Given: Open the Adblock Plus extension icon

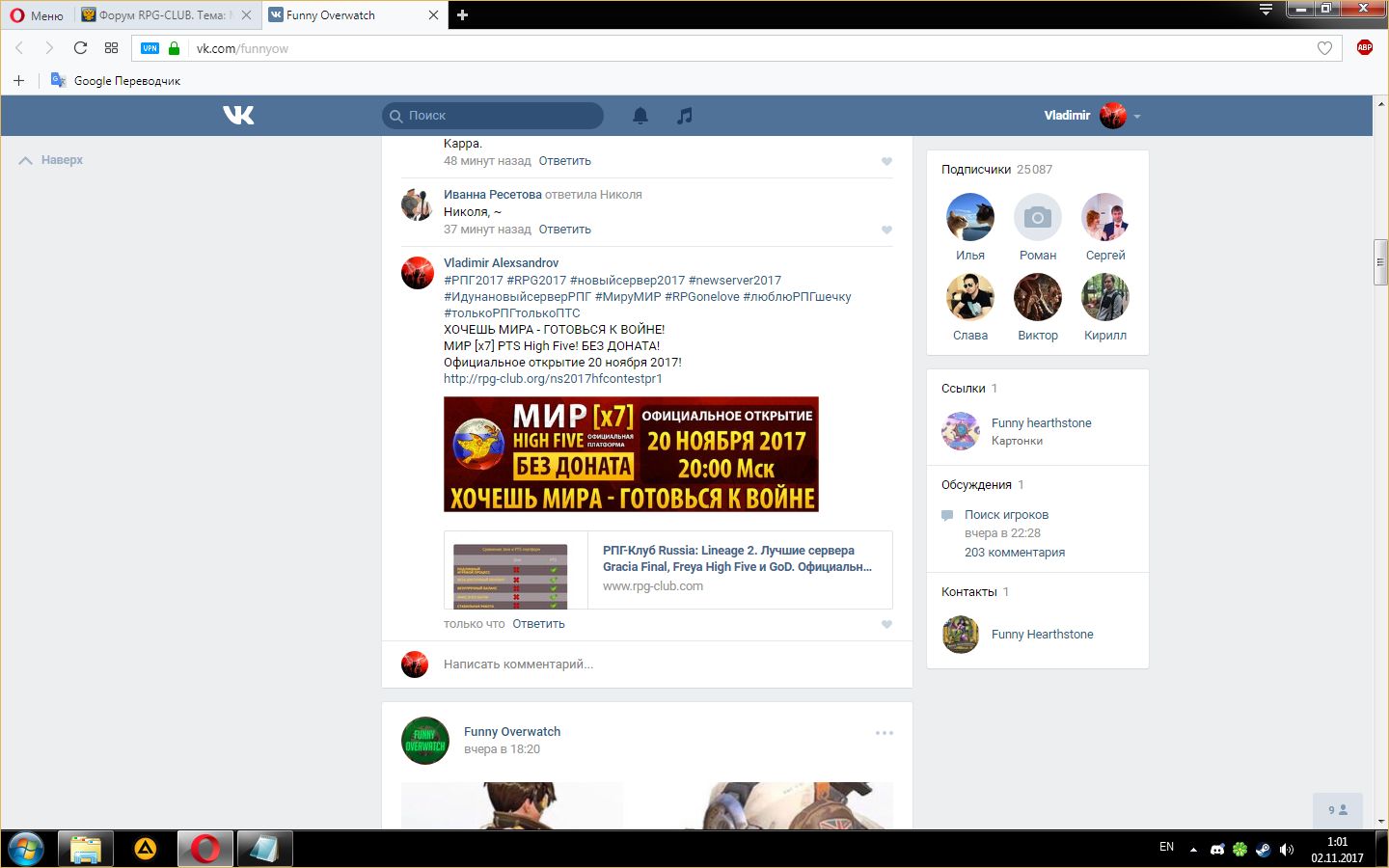Looking at the screenshot, I should (x=1364, y=47).
